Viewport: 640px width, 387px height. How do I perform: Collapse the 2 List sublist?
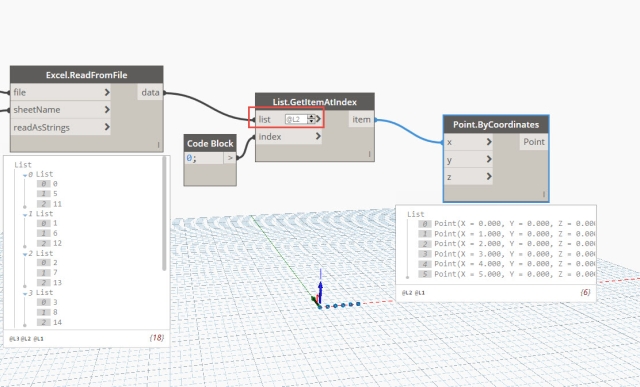pyautogui.click(x=25, y=254)
